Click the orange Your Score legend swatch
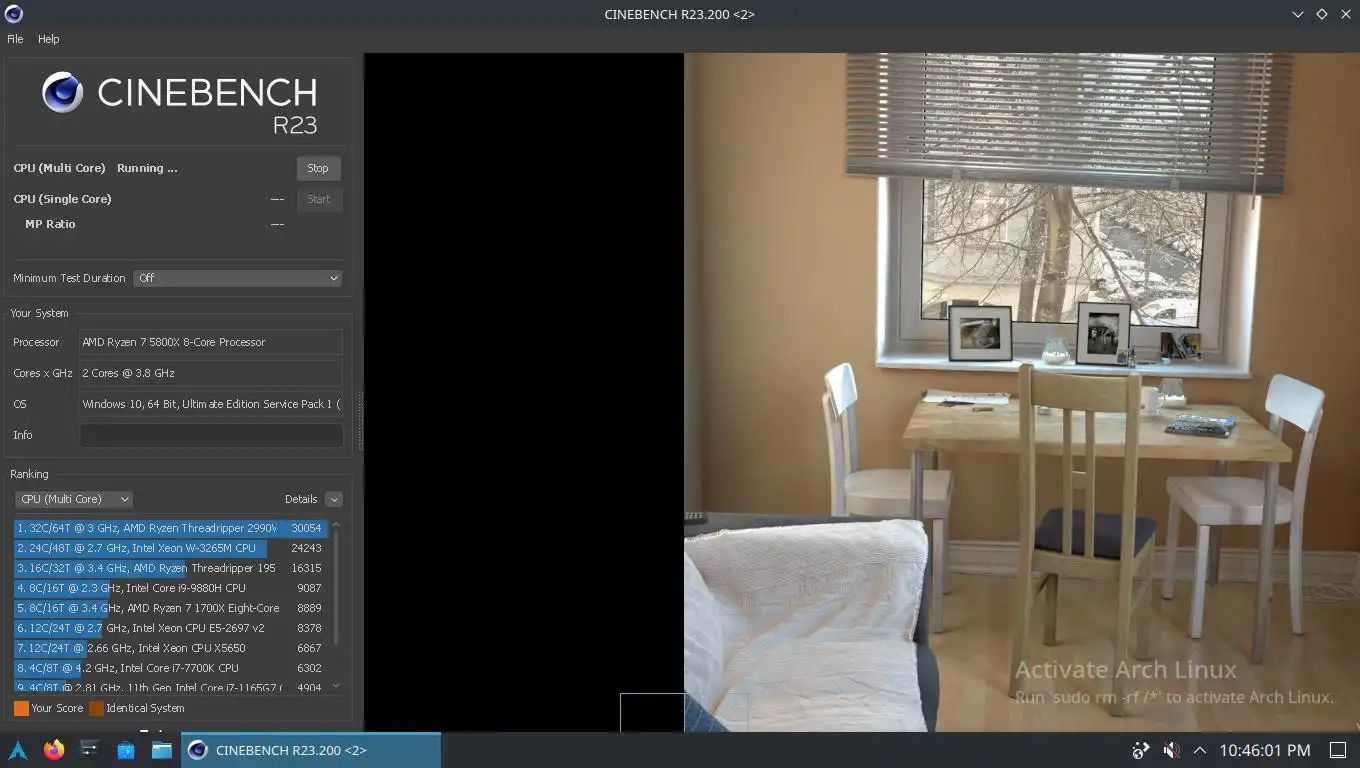The height and width of the screenshot is (768, 1360). point(21,708)
